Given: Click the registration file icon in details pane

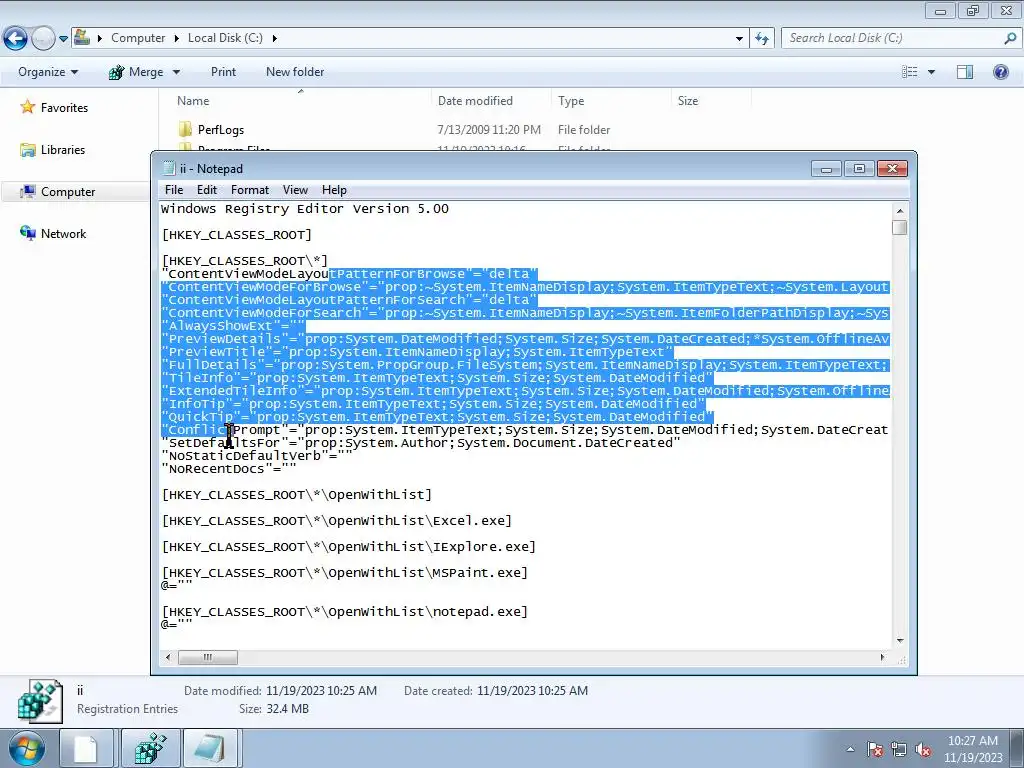Looking at the screenshot, I should click(x=40, y=701).
